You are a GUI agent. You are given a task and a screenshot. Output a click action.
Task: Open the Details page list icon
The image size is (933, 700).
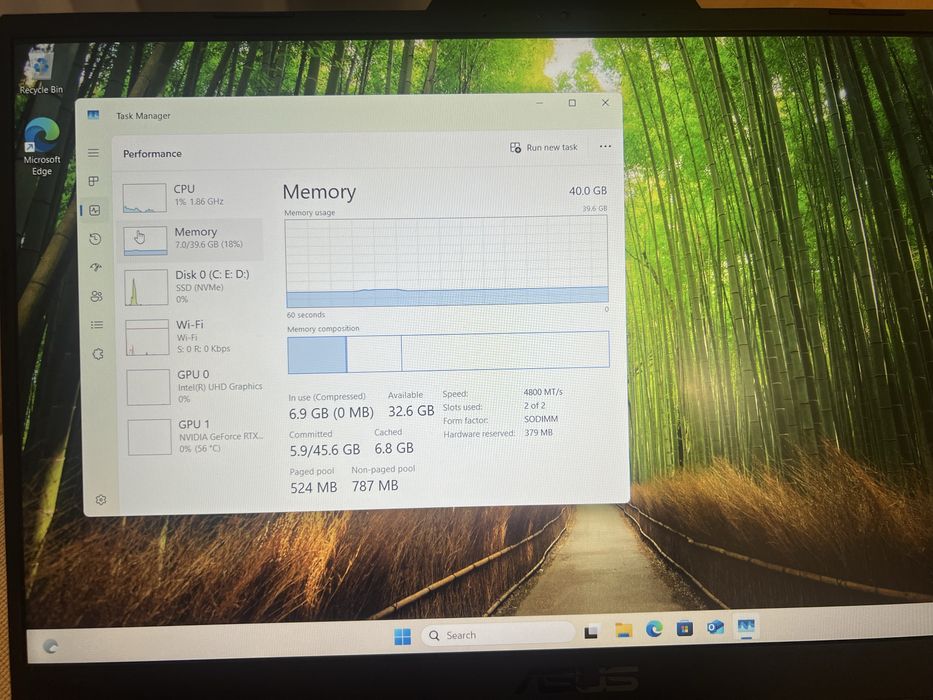point(97,324)
